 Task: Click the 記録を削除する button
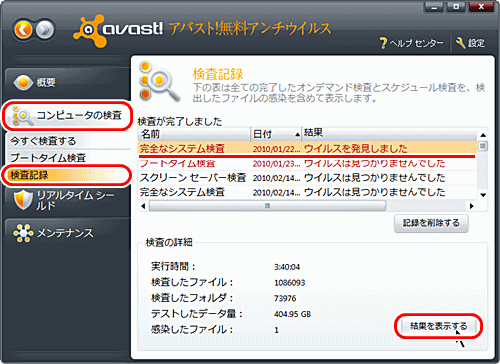pyautogui.click(x=431, y=223)
